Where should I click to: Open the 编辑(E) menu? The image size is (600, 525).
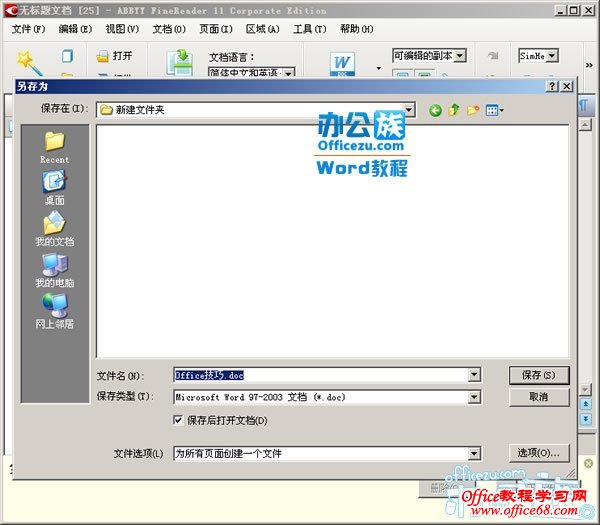[x=75, y=29]
